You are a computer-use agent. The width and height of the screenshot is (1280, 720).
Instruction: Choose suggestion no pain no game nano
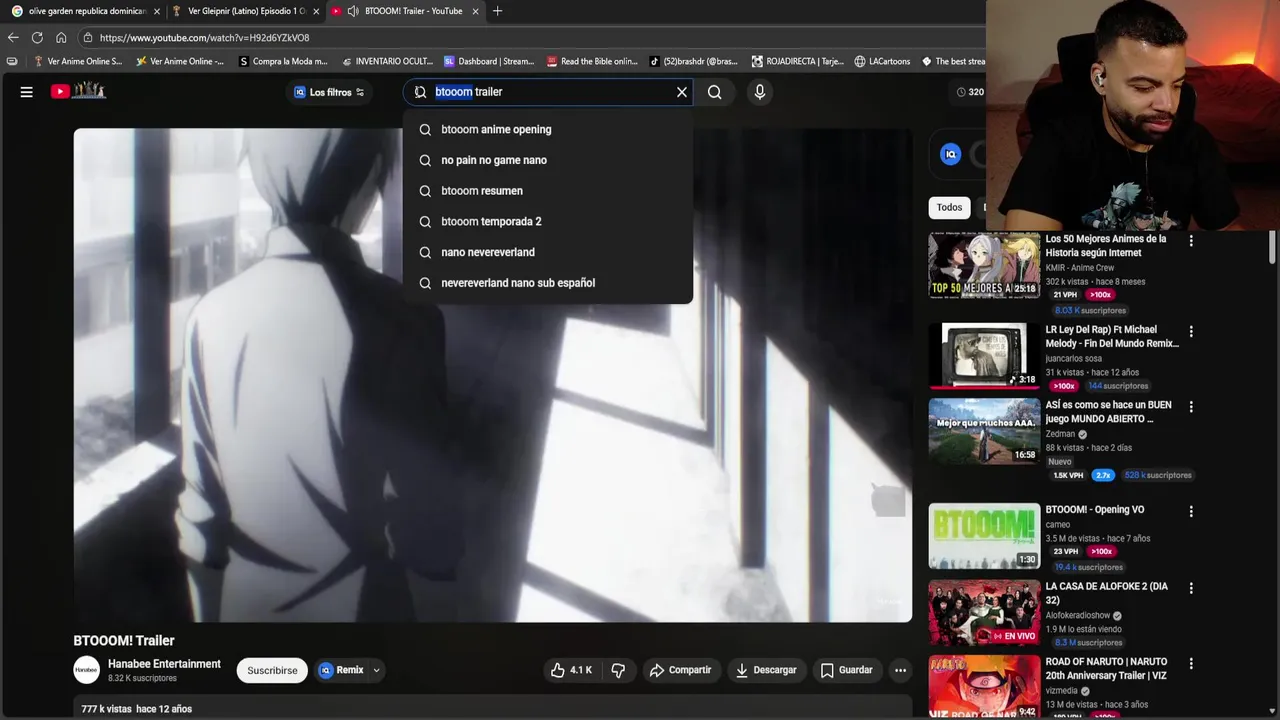coord(548,160)
